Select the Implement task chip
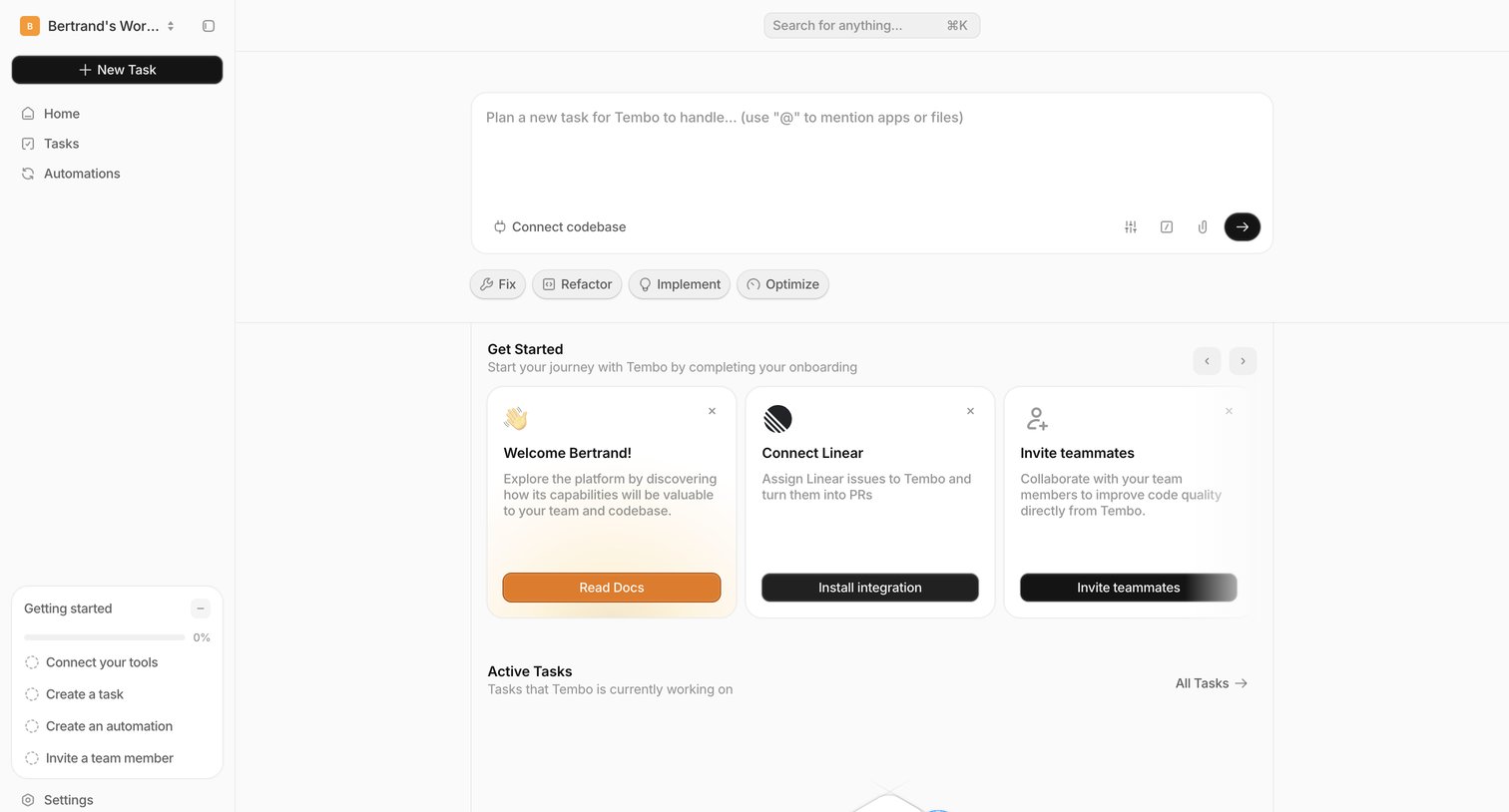Screen dimensions: 1509x812 (680, 284)
